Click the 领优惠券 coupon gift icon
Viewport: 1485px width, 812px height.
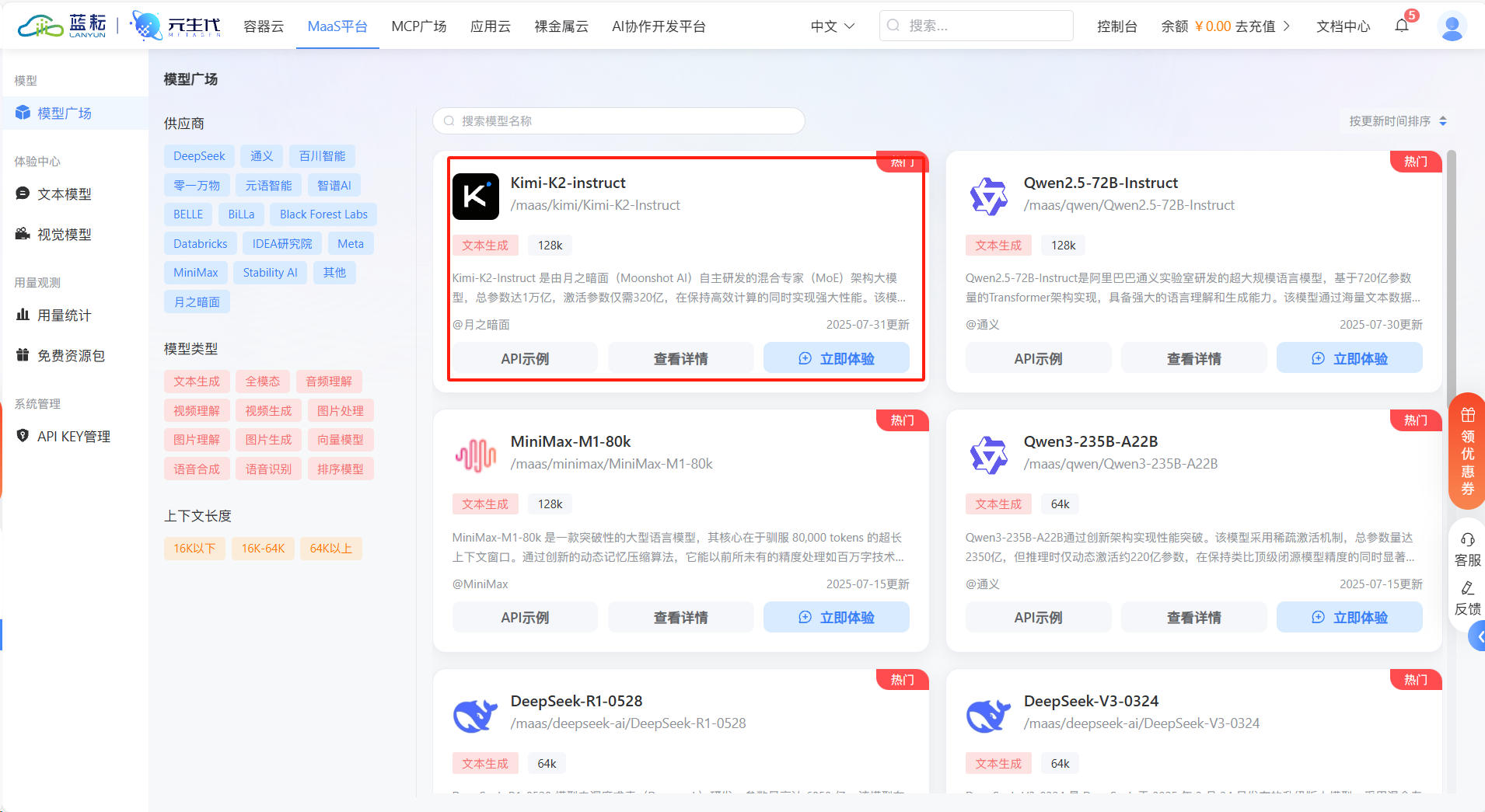coord(1468,415)
